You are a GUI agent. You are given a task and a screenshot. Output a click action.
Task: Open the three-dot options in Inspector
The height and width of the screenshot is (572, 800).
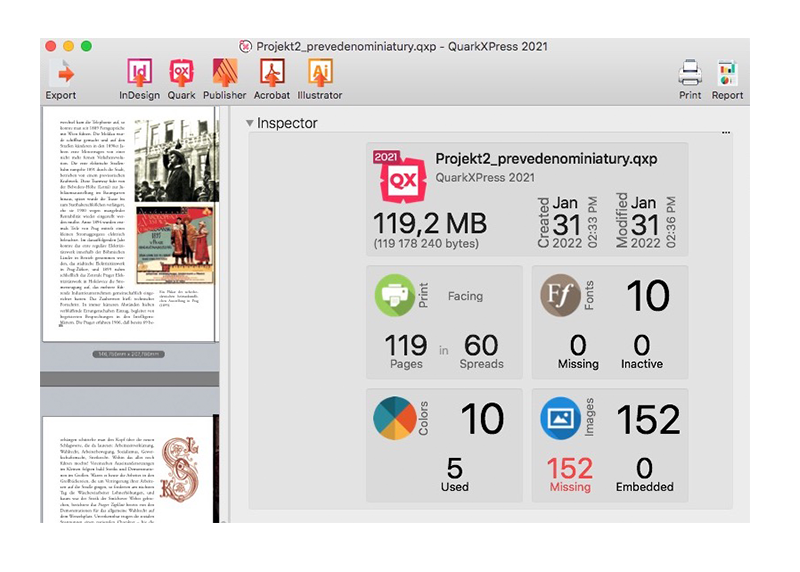pos(726,132)
